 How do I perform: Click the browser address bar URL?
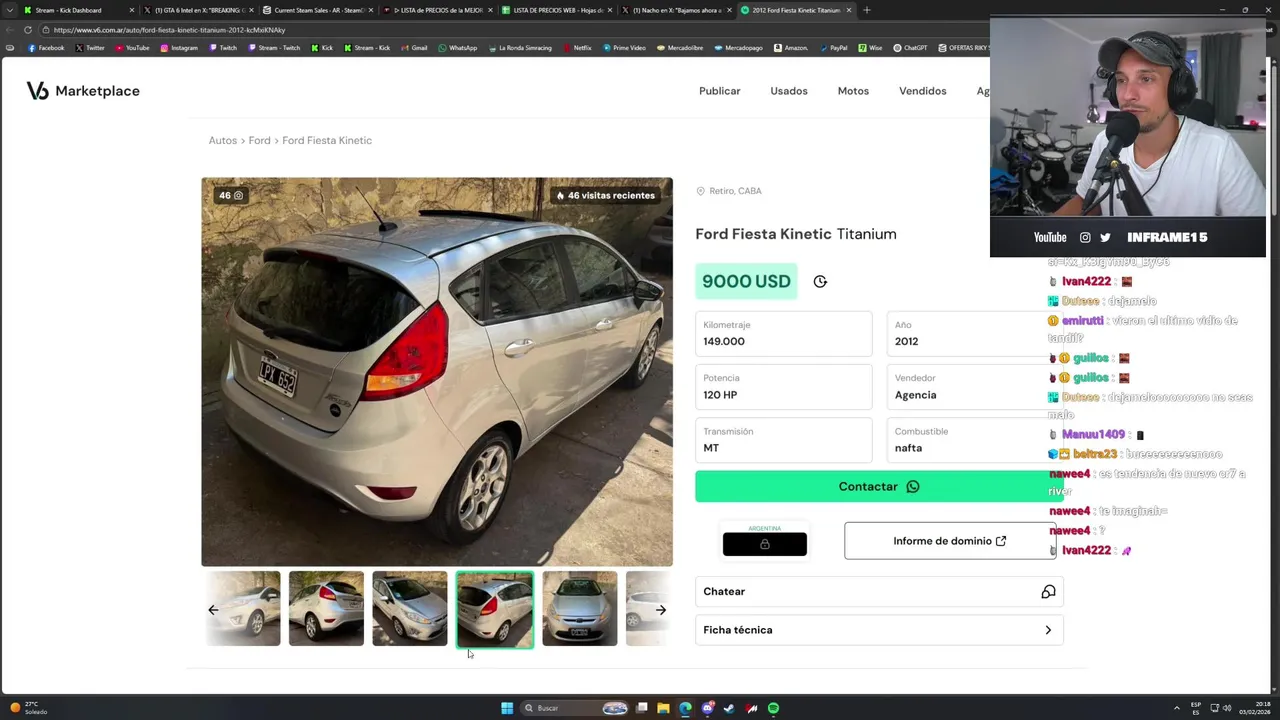pyautogui.click(x=170, y=30)
